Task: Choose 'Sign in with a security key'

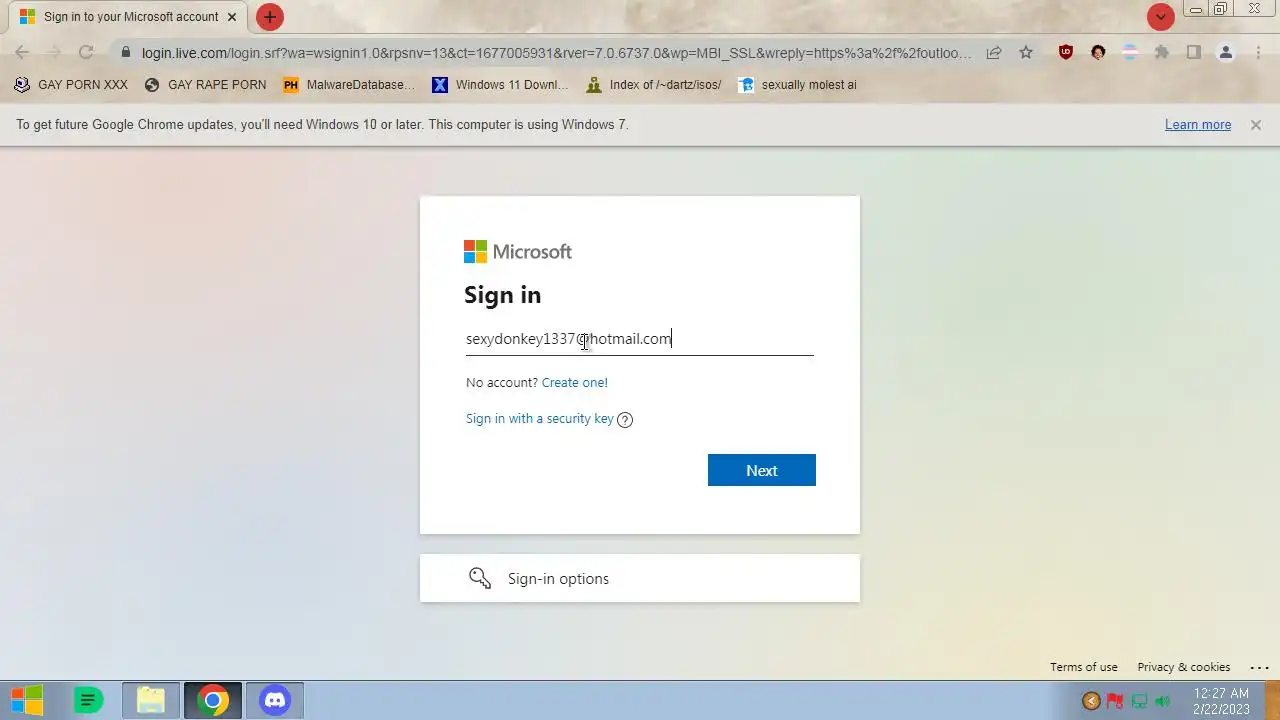Action: click(539, 418)
